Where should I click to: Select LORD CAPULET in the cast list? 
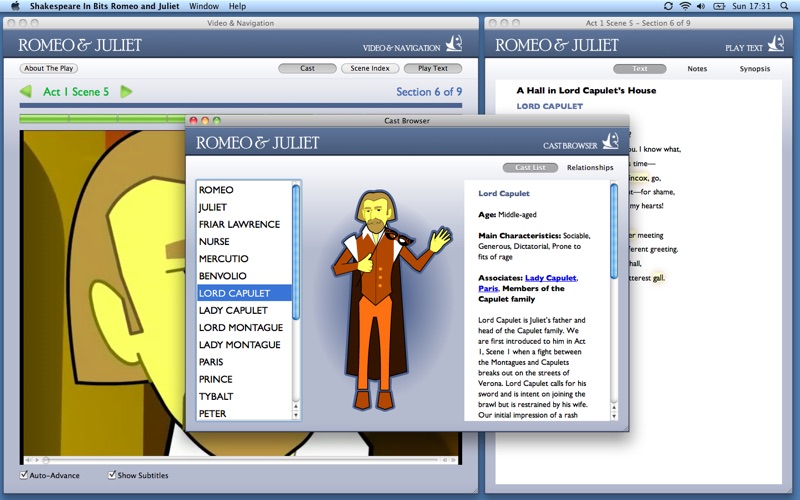pyautogui.click(x=244, y=293)
